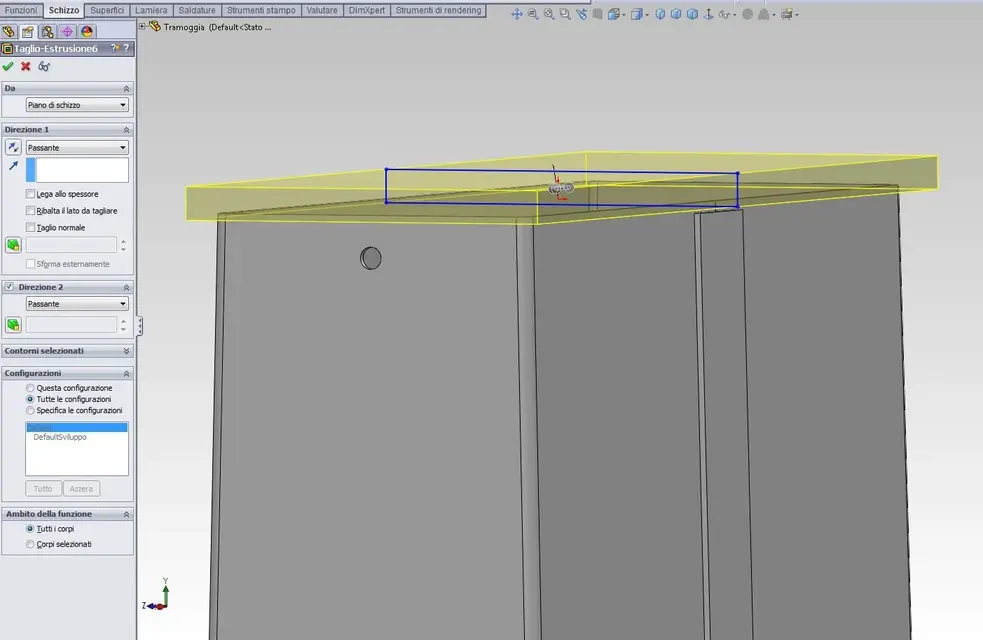
Task: Click the Edit Appearance sphere icon
Action: pos(747,14)
